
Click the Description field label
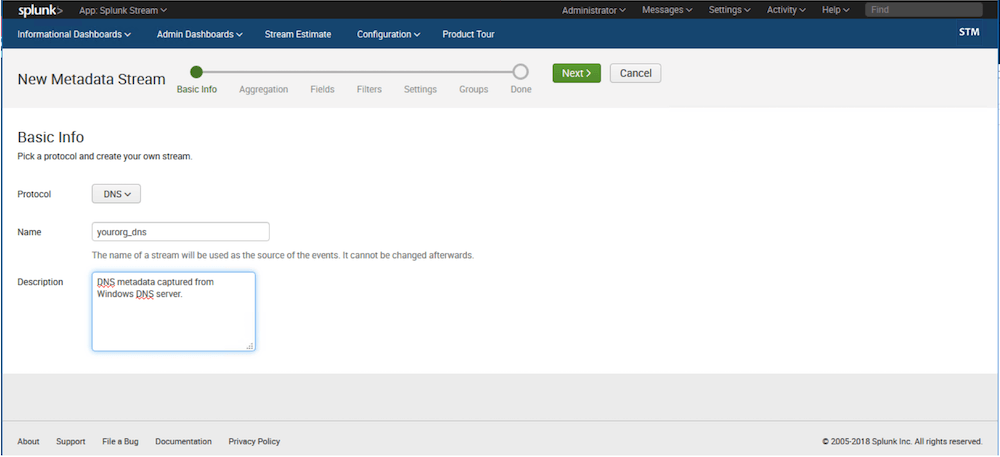coord(40,282)
